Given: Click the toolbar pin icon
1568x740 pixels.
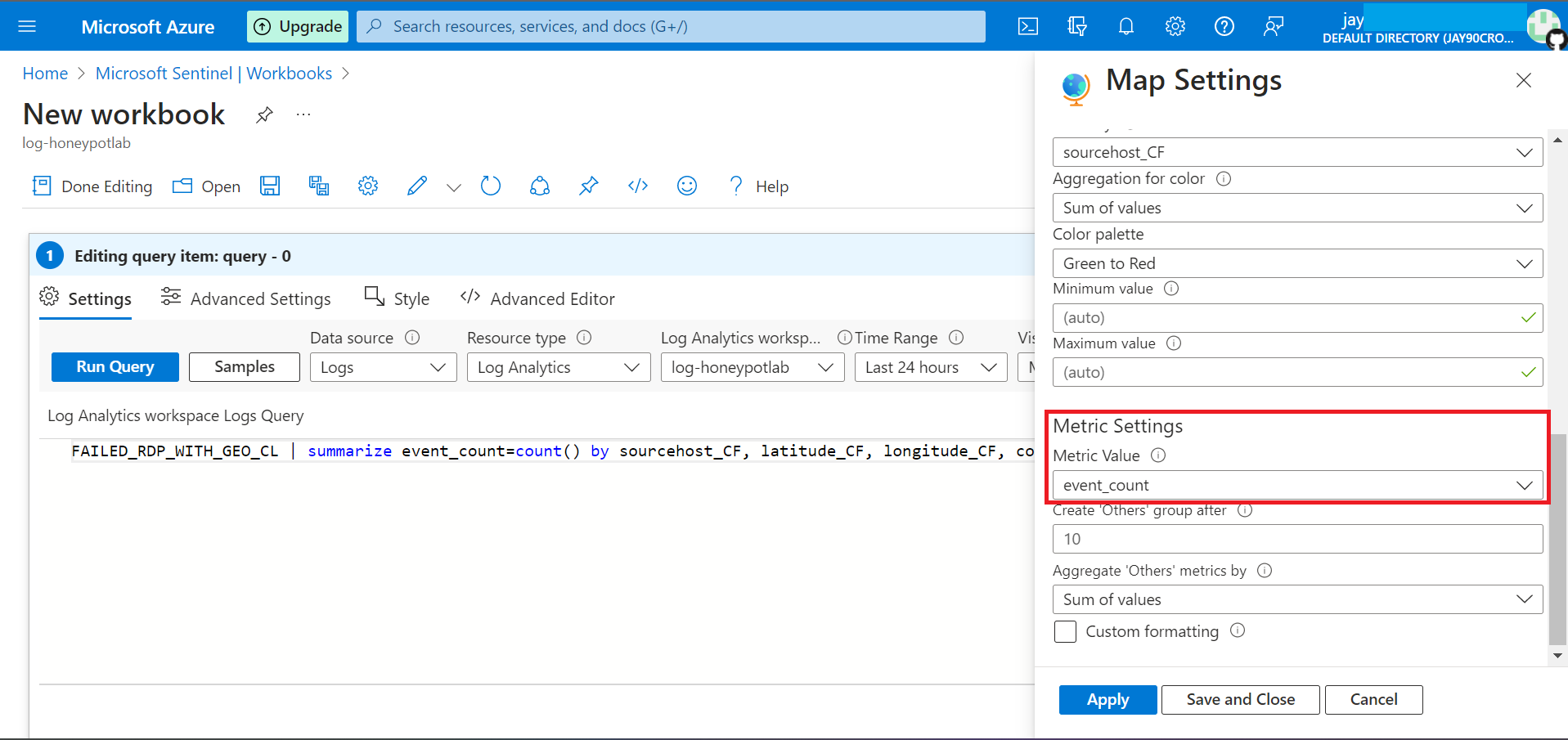Looking at the screenshot, I should pyautogui.click(x=589, y=186).
